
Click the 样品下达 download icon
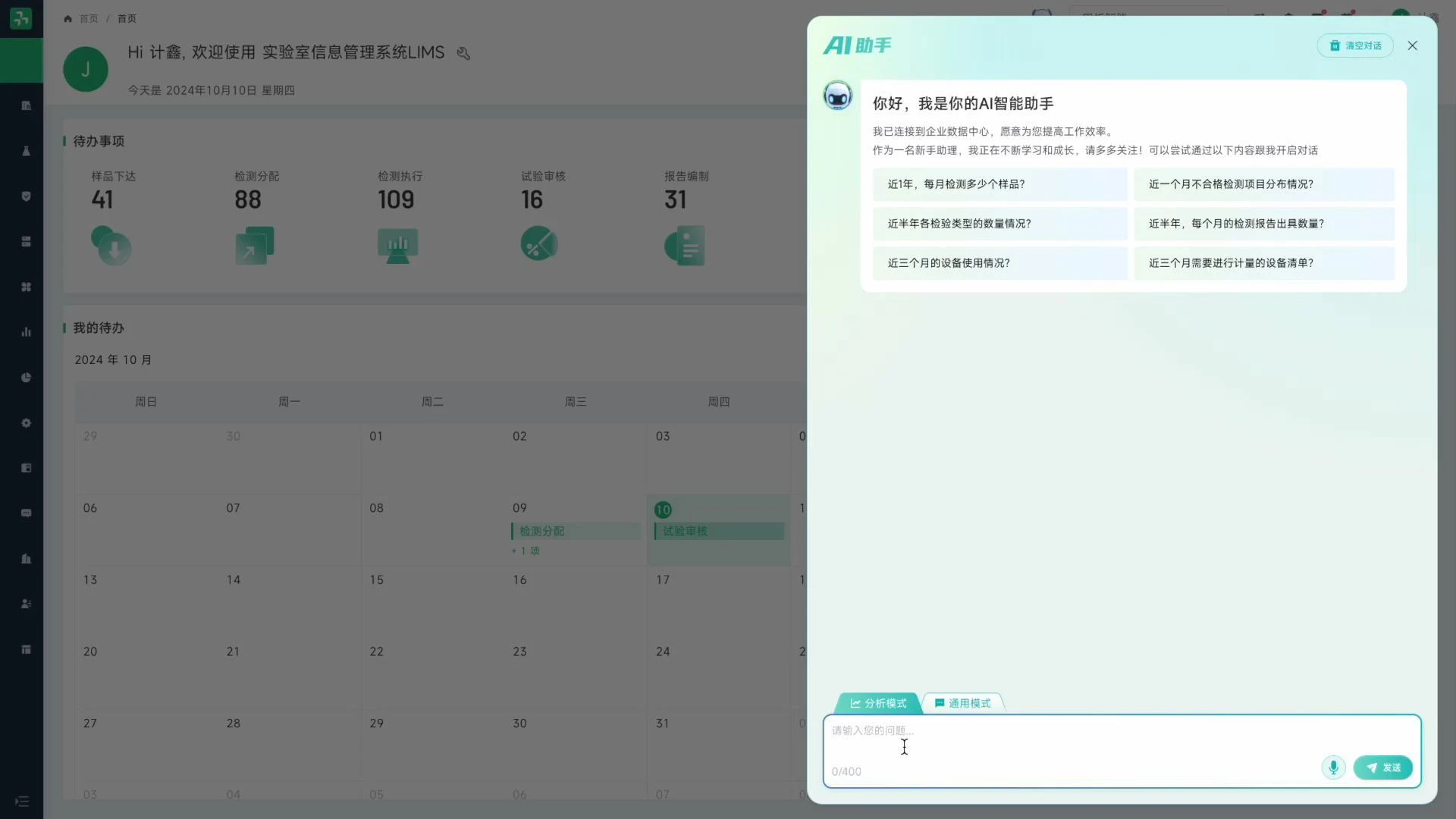pos(111,245)
